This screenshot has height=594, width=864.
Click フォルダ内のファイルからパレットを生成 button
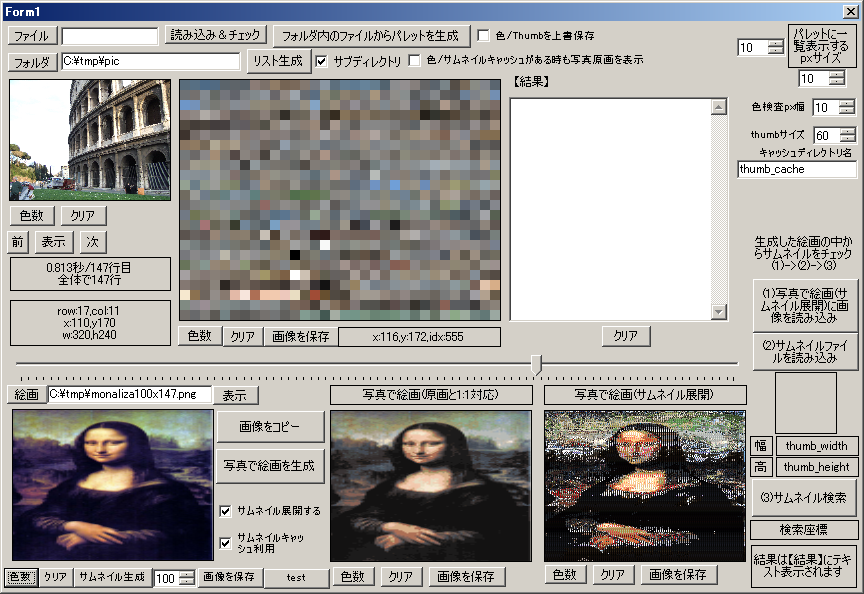click(371, 36)
